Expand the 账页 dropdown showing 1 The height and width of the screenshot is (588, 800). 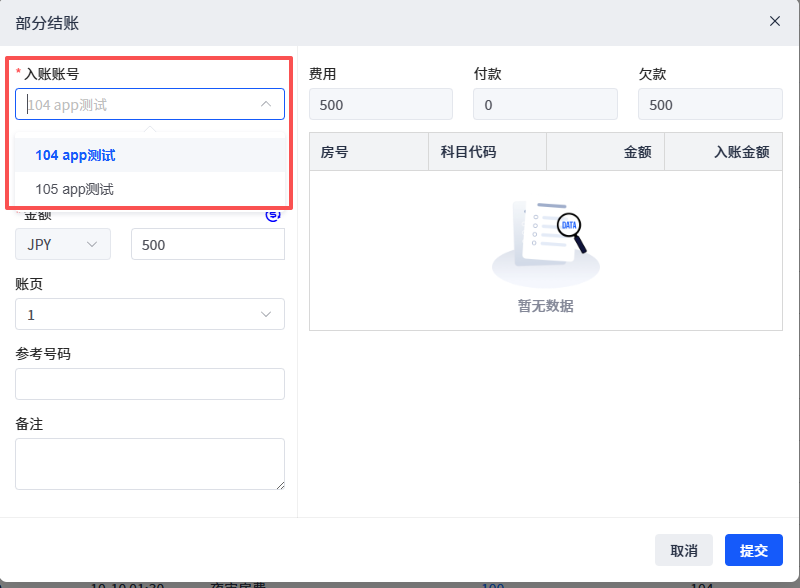pyautogui.click(x=149, y=314)
